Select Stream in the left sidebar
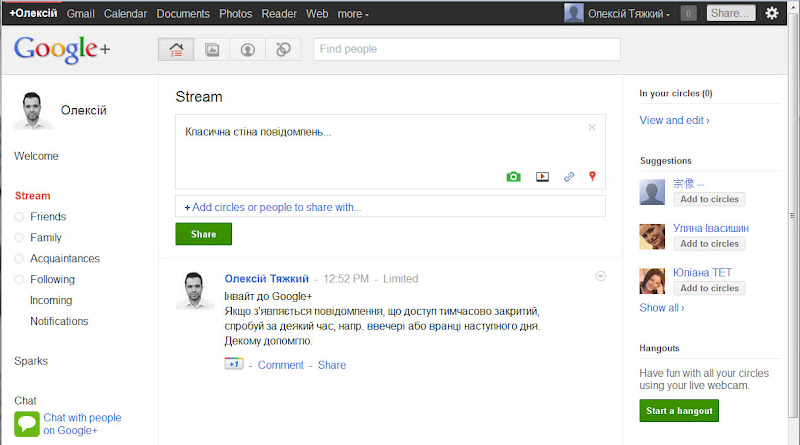Image resolution: width=800 pixels, height=445 pixels. (x=32, y=196)
